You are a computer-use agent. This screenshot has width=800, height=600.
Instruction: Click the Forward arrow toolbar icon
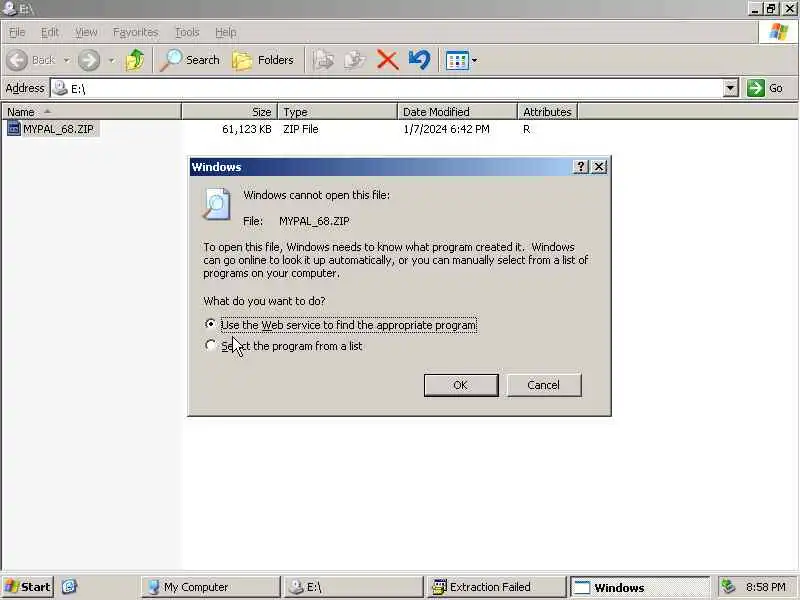pyautogui.click(x=89, y=60)
